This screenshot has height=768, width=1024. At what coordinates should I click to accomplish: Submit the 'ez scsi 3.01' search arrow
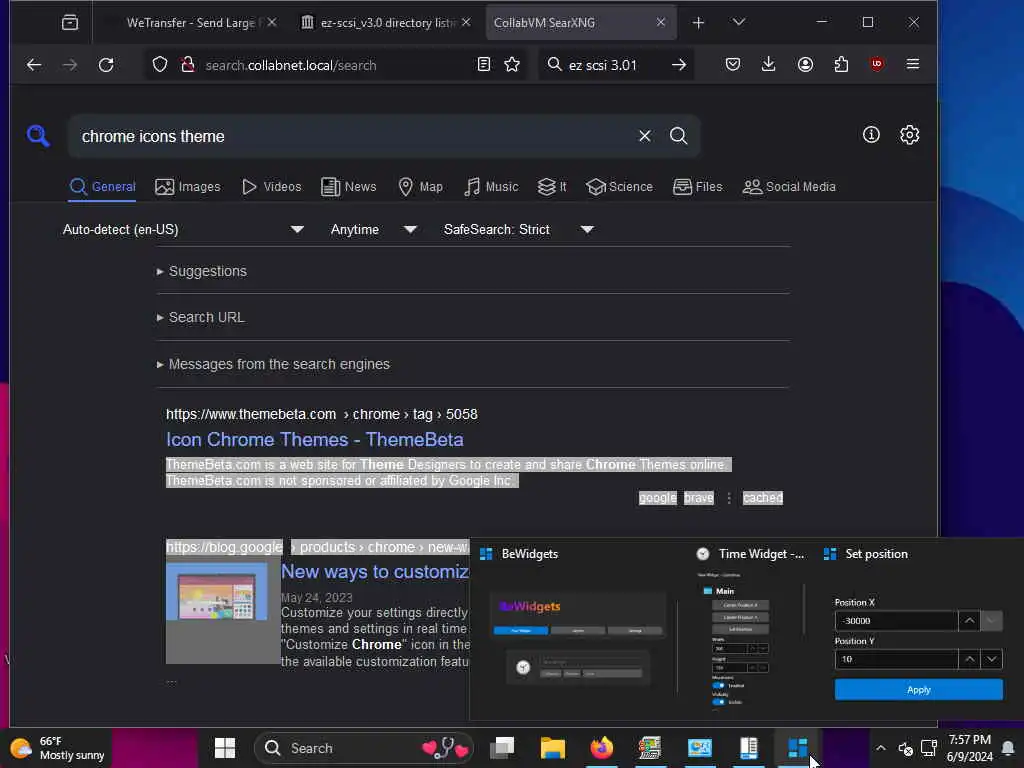(x=679, y=65)
